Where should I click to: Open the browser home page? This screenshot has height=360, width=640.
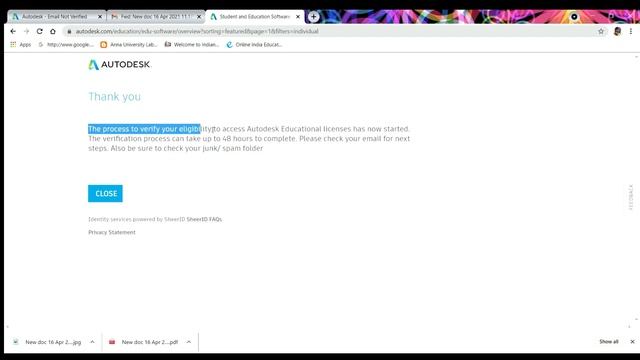pos(53,31)
